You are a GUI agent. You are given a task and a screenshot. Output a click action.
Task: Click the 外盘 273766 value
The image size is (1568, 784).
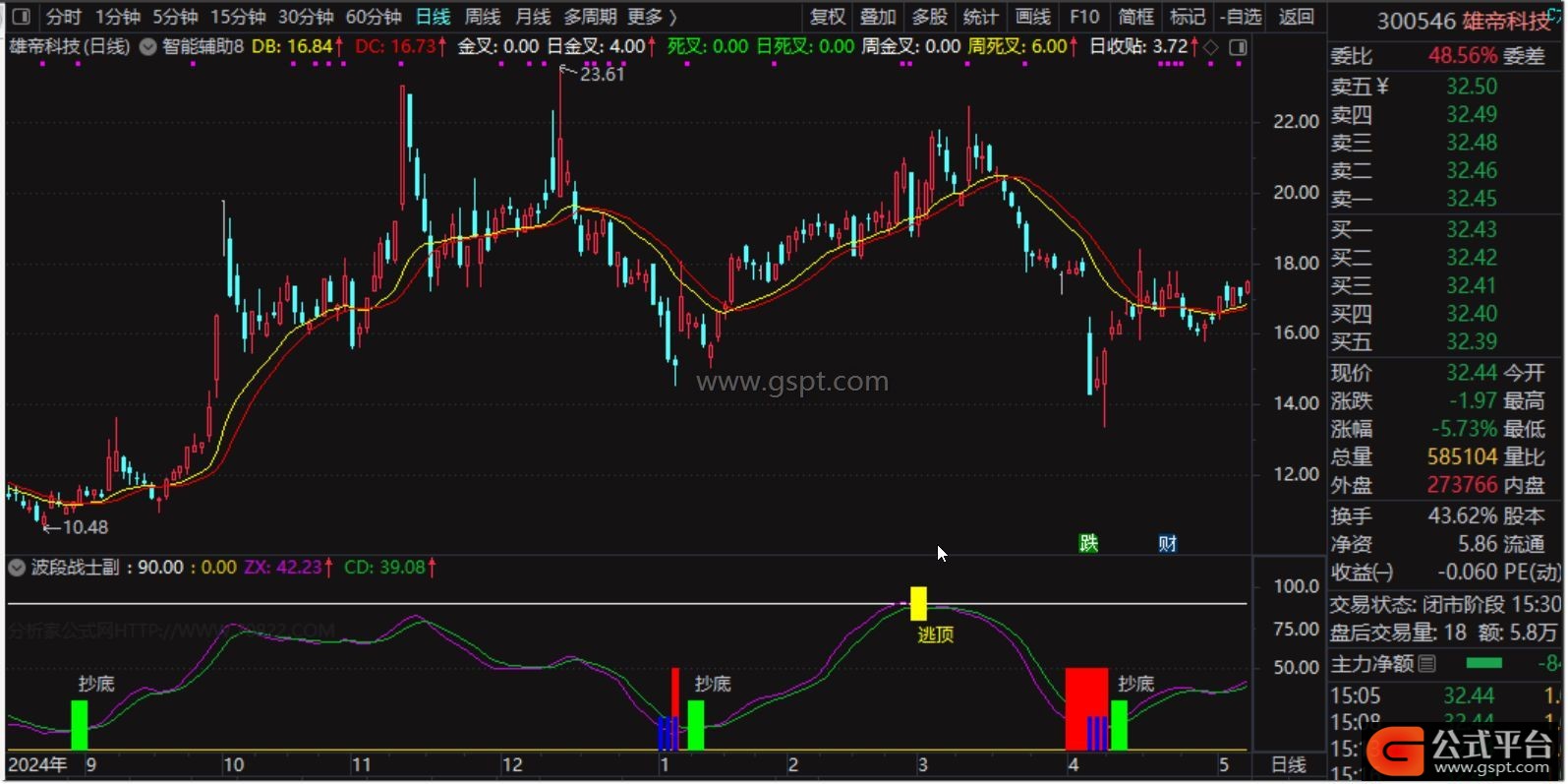[1462, 486]
